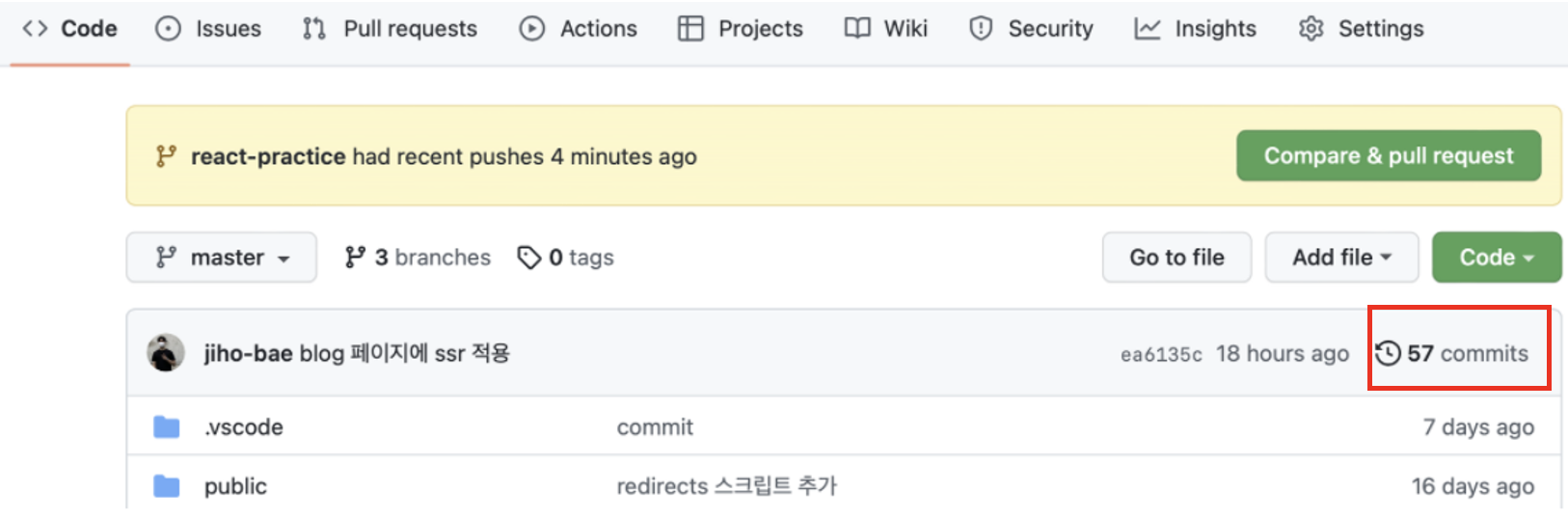Viewport: 1568px width, 519px height.
Task: Click the public folder icon
Action: [x=167, y=486]
